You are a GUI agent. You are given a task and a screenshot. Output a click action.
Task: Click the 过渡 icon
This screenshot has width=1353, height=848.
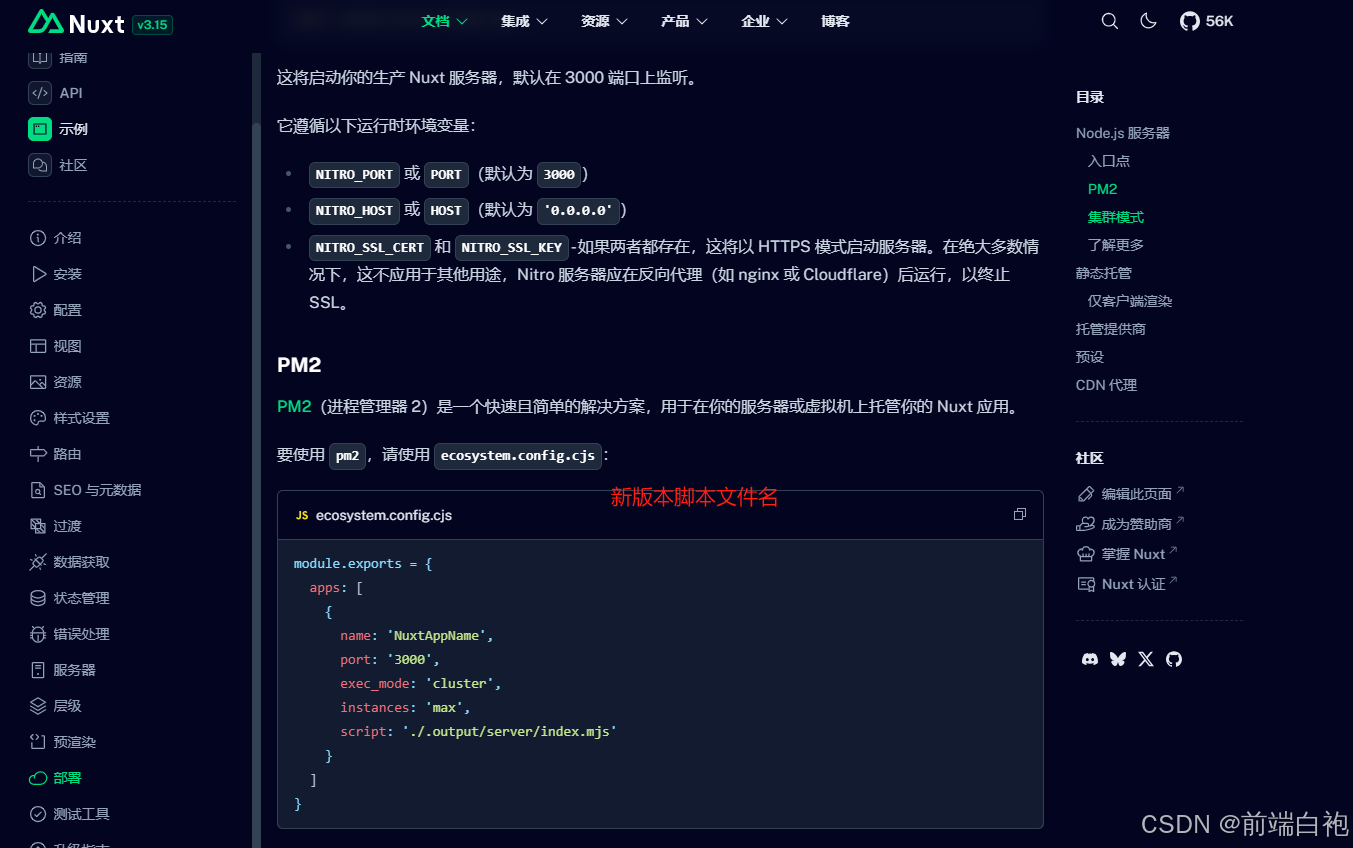click(38, 526)
